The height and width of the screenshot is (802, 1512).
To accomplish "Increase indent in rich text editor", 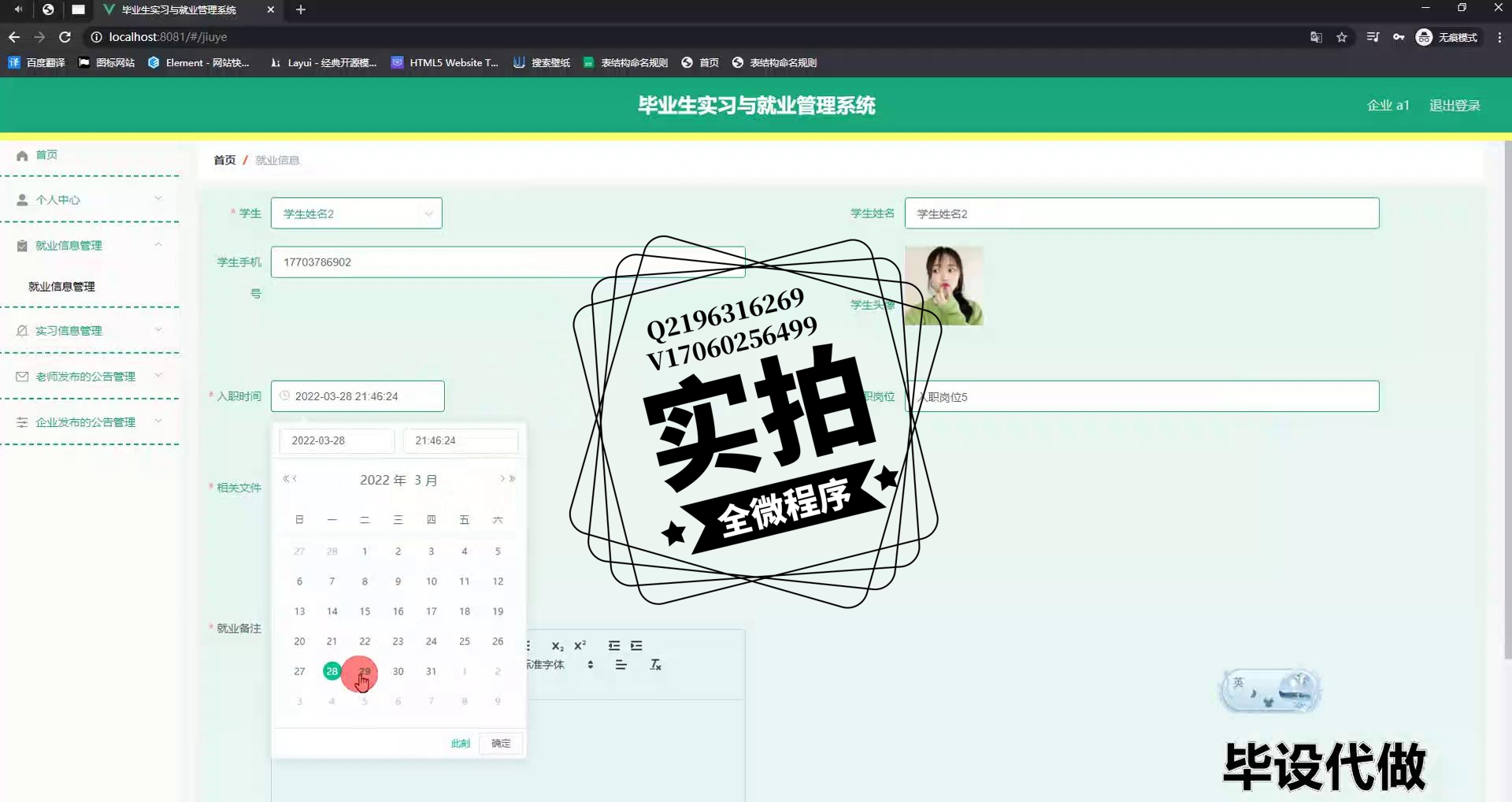I will [x=636, y=645].
